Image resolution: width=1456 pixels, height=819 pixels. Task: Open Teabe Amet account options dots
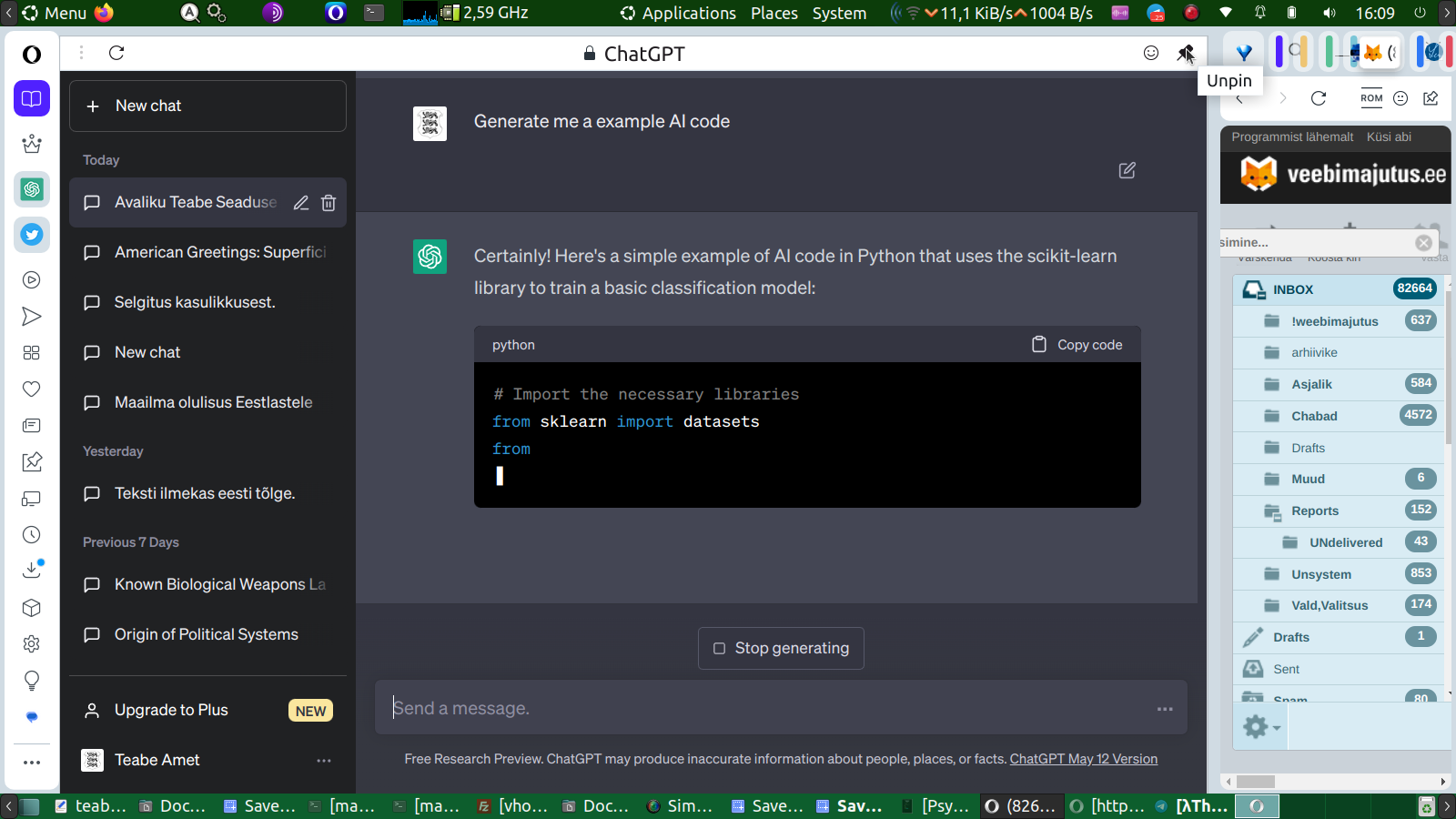point(324,761)
